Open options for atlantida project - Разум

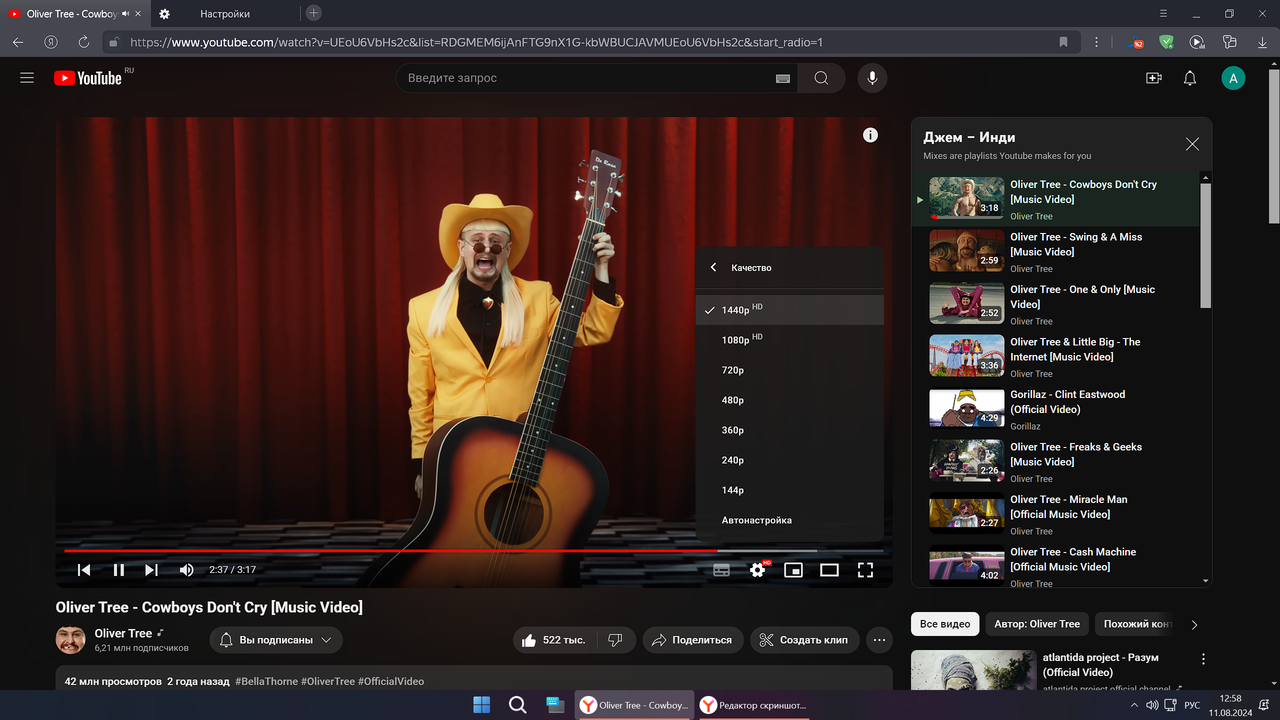[1203, 660]
